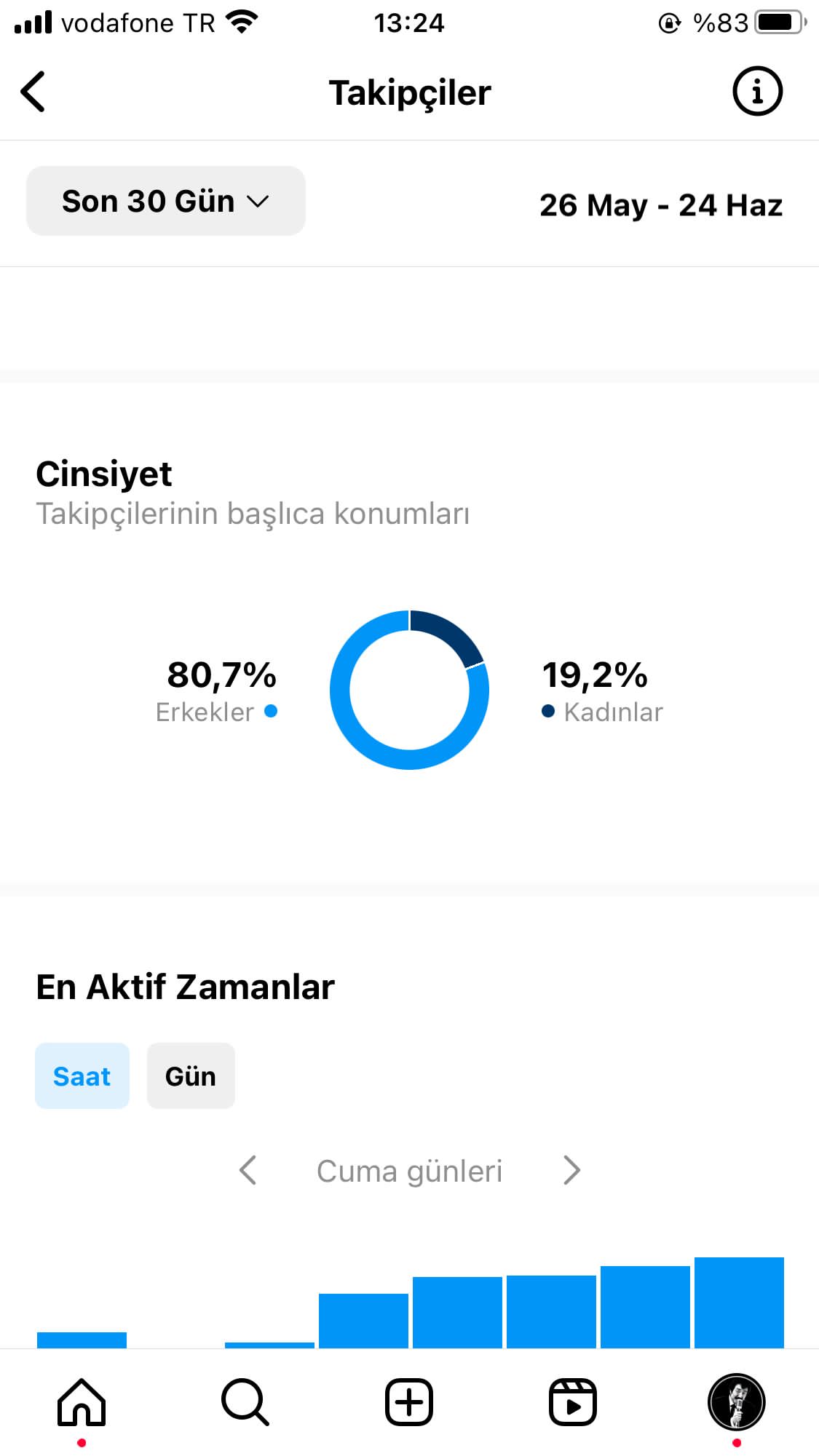
Task: Open the Reels icon in bottom navigation
Action: (x=573, y=1402)
